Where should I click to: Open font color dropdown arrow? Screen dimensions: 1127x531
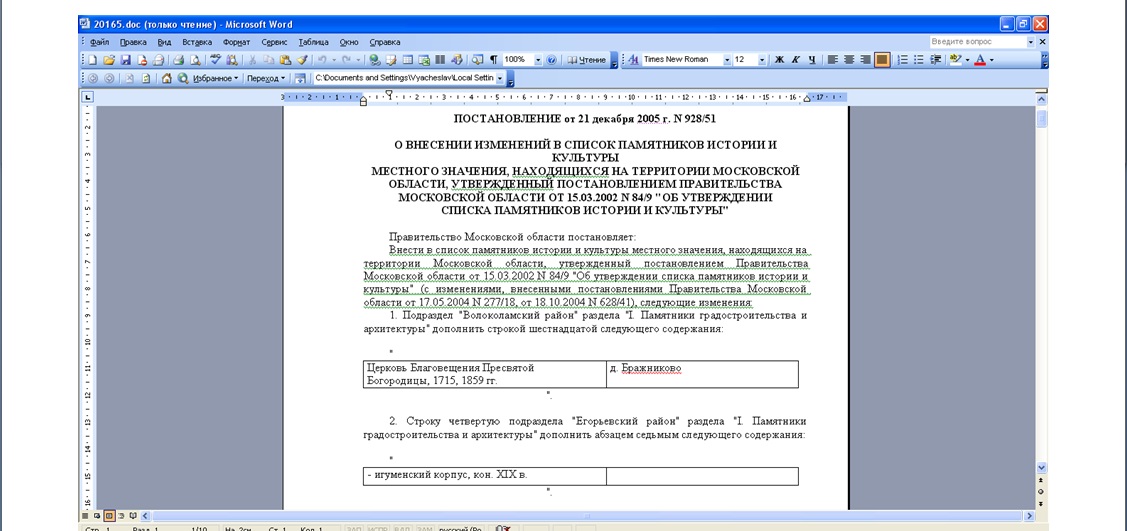pos(992,60)
